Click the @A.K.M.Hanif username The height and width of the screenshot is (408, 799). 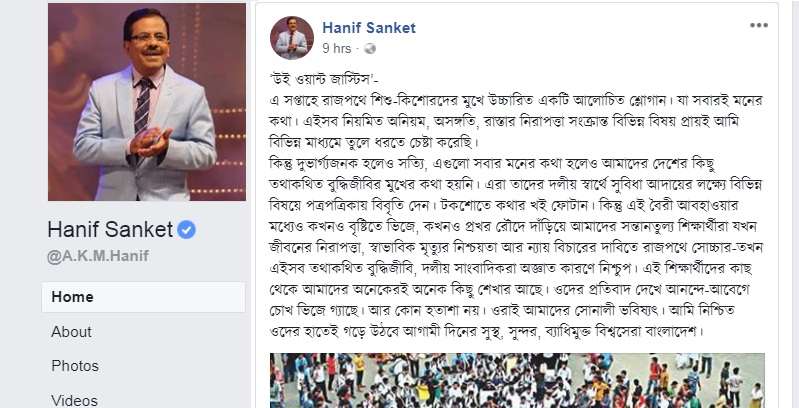(98, 256)
